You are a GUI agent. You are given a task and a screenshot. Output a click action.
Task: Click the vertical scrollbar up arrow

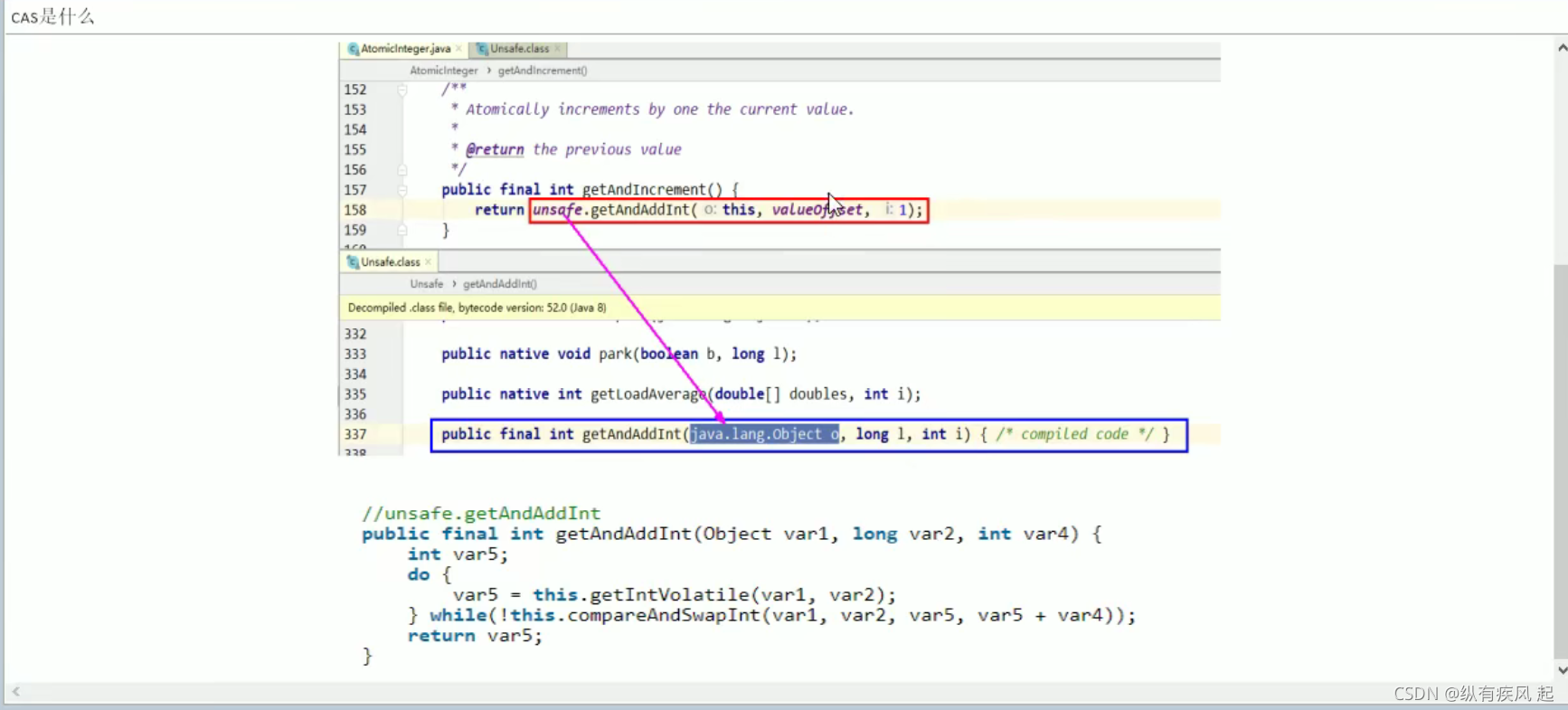(1561, 48)
